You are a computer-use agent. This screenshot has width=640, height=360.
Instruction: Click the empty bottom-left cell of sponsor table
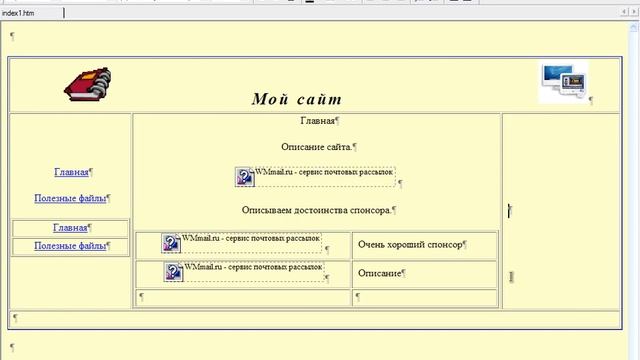point(243,298)
